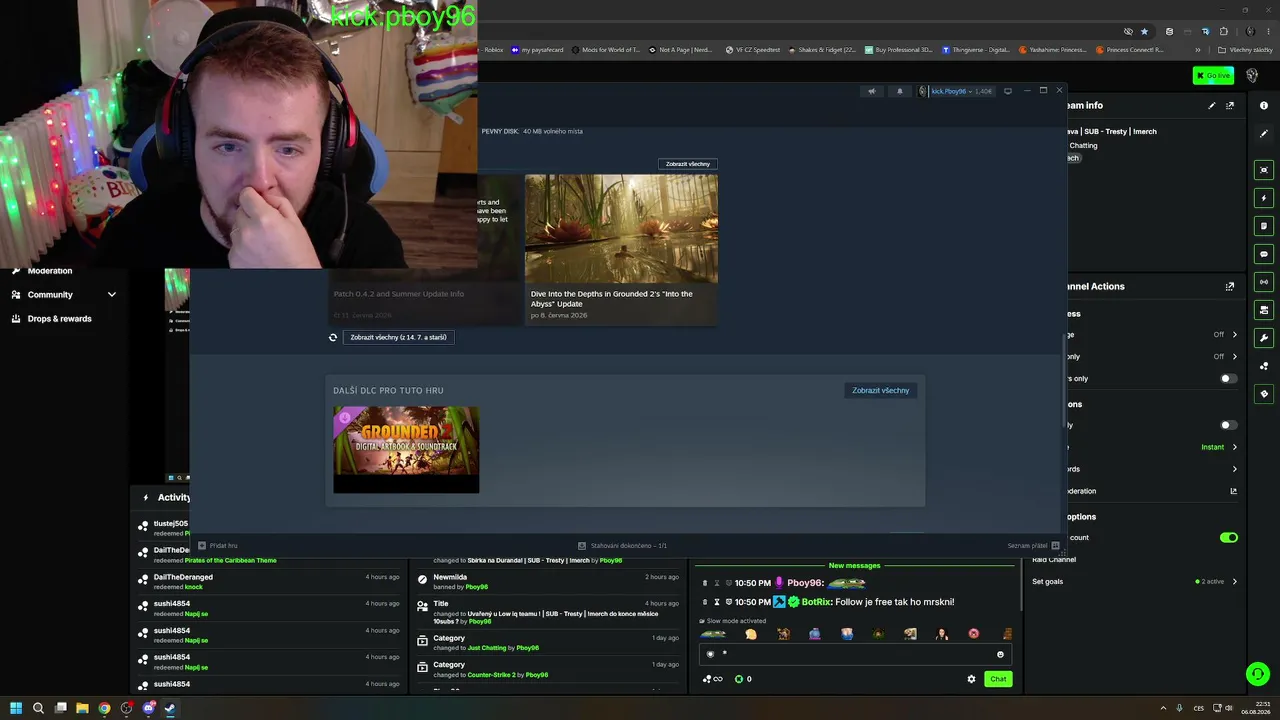Open the Grounded Digital Artbook & Soundtrack DLC
Viewport: 1280px width, 720px height.
406,449
